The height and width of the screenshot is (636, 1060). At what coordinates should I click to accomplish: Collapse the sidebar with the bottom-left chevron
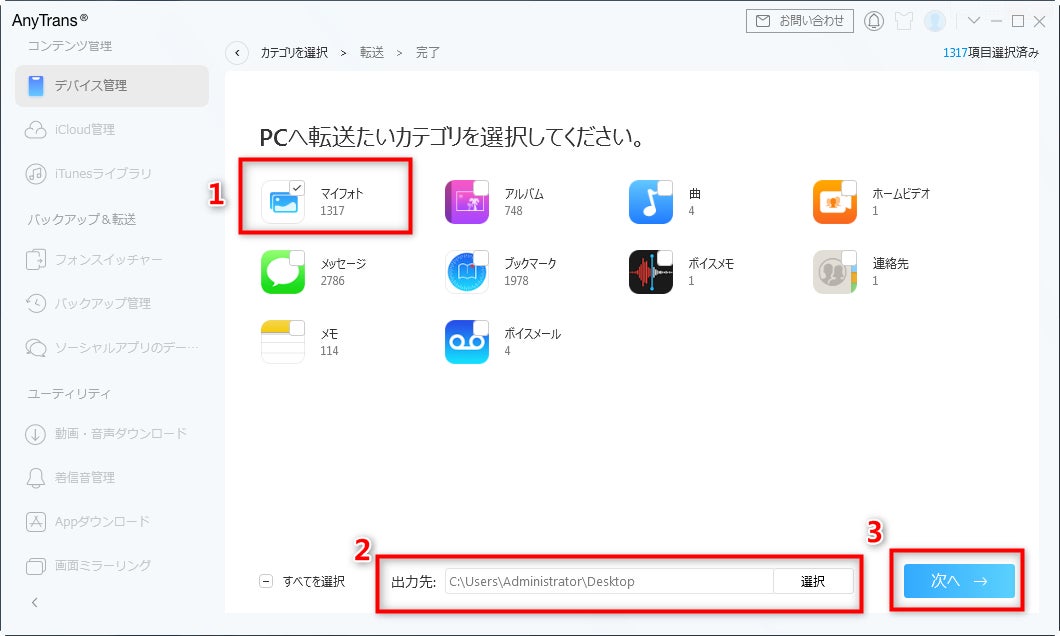(x=35, y=602)
